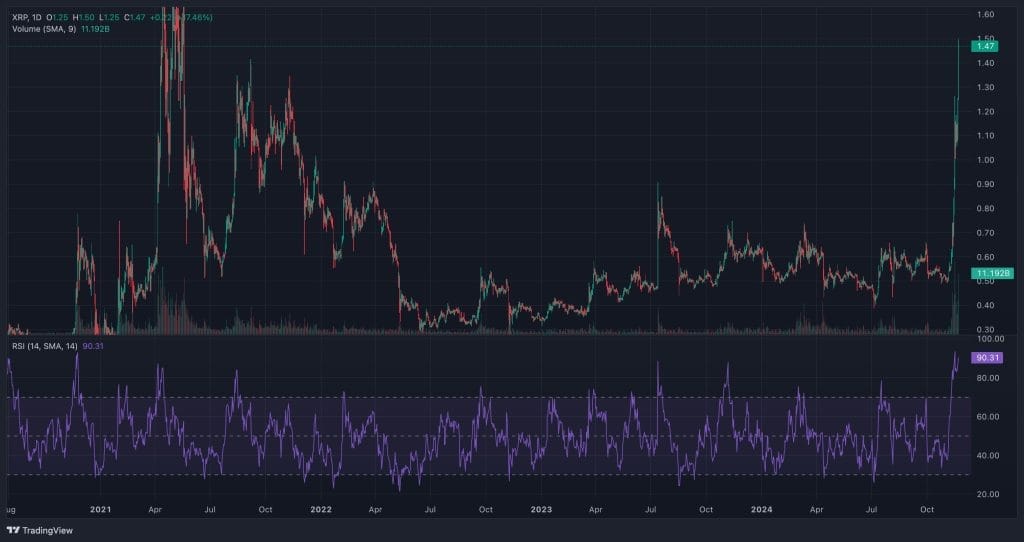Click 0.80 on the price axis
The height and width of the screenshot is (542, 1024).
tap(985, 209)
